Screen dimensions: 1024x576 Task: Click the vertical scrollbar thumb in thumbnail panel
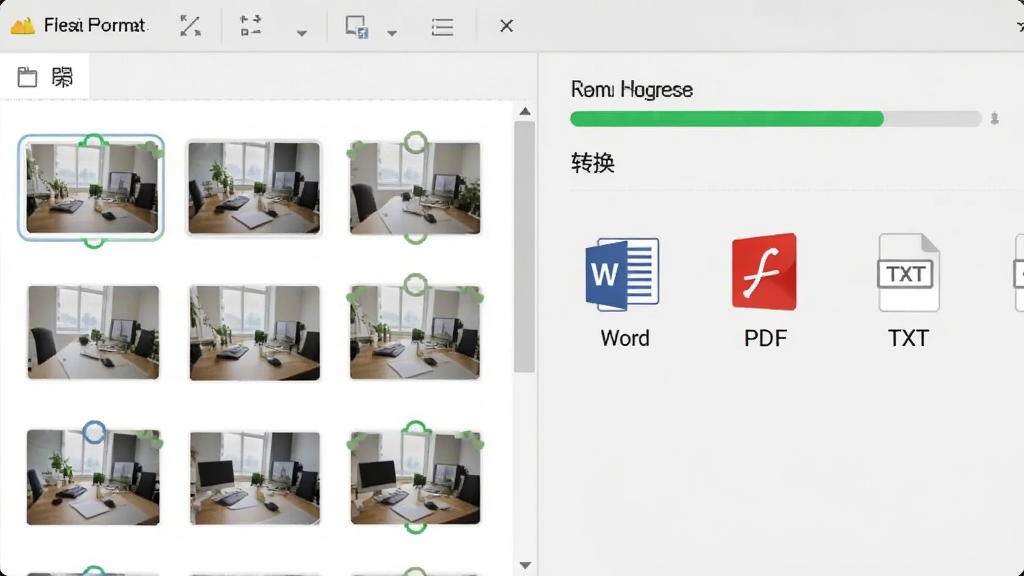pos(524,247)
